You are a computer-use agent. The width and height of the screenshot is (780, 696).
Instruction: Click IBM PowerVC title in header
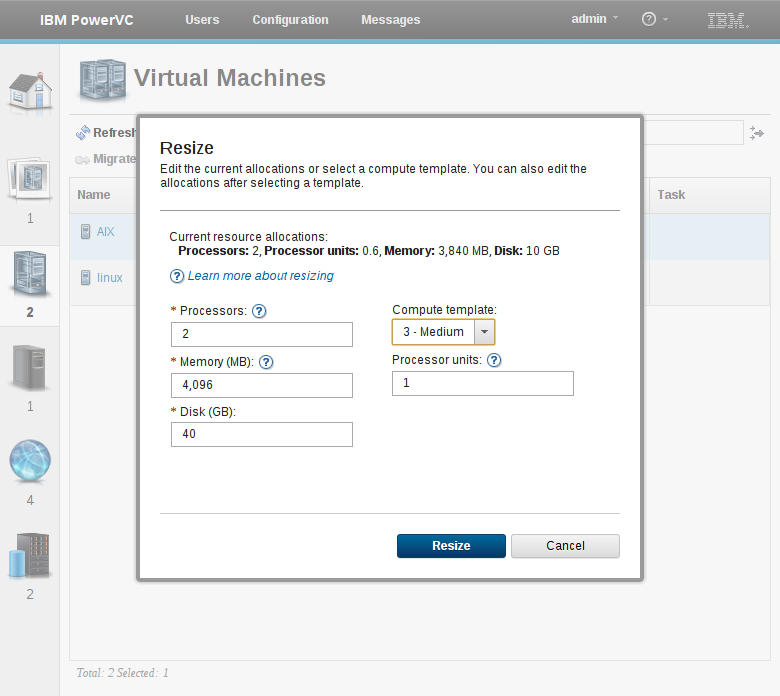(87, 20)
